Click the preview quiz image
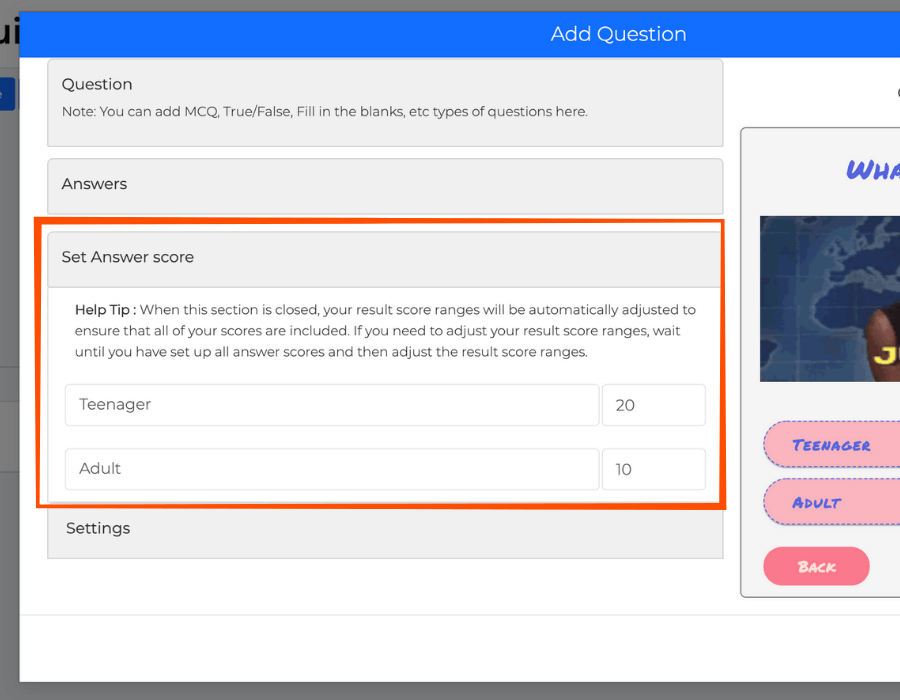Viewport: 900px width, 700px height. 830,299
